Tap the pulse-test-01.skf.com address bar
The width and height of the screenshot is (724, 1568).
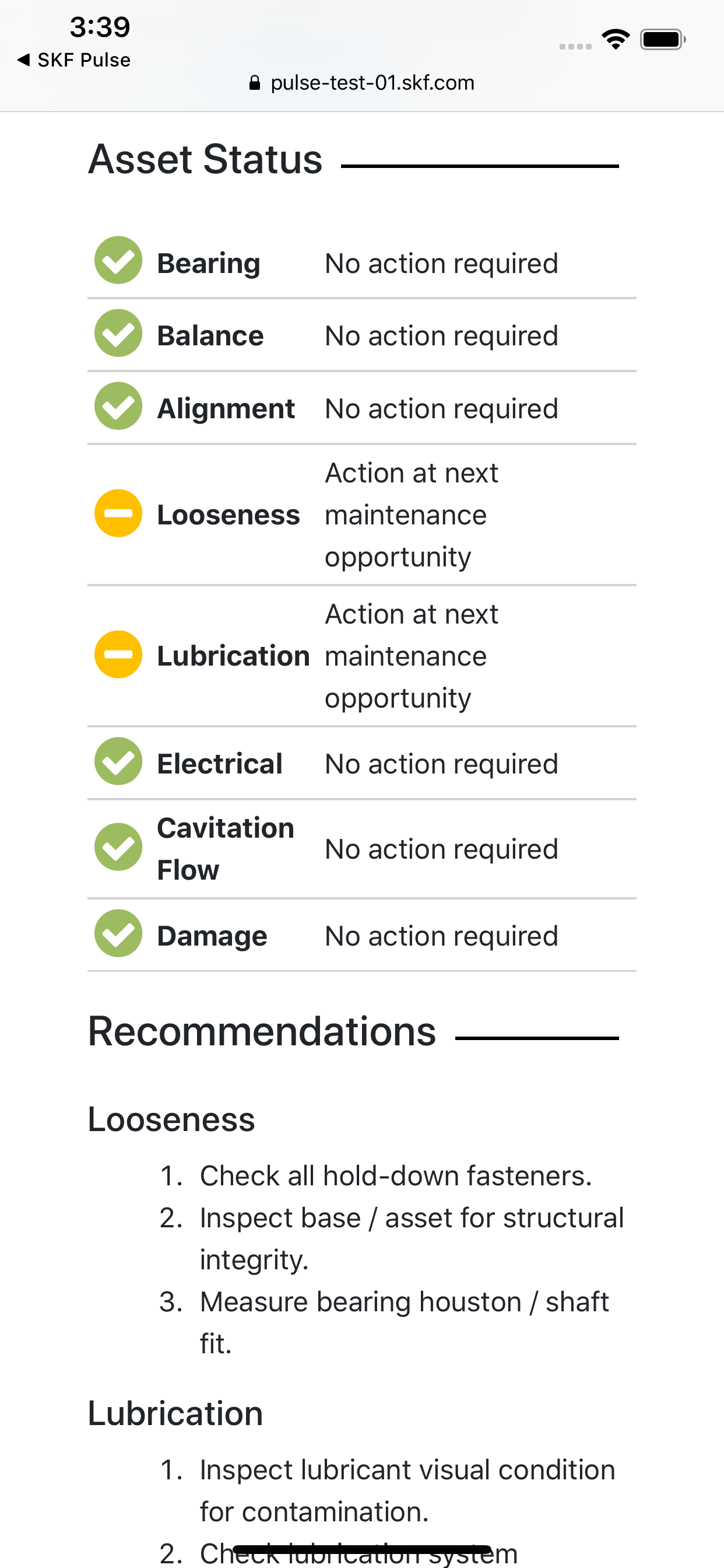click(x=362, y=83)
